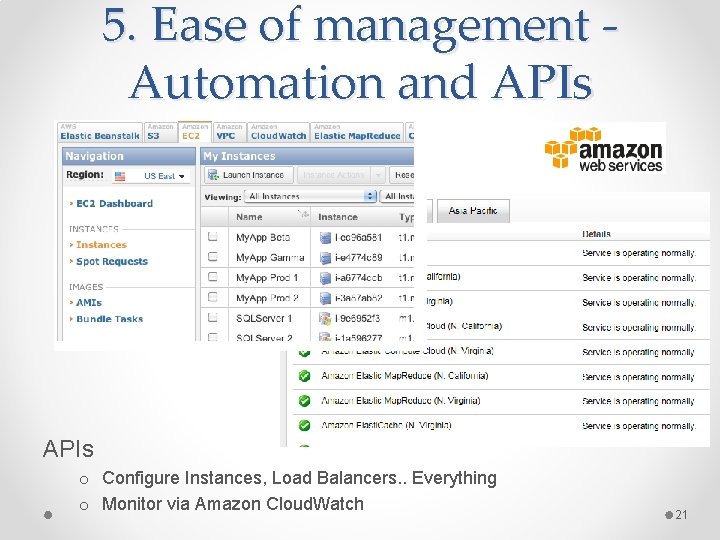The image size is (720, 540).
Task: Select the ElastiCache 'Service is operating normally' text
Action: point(639,426)
